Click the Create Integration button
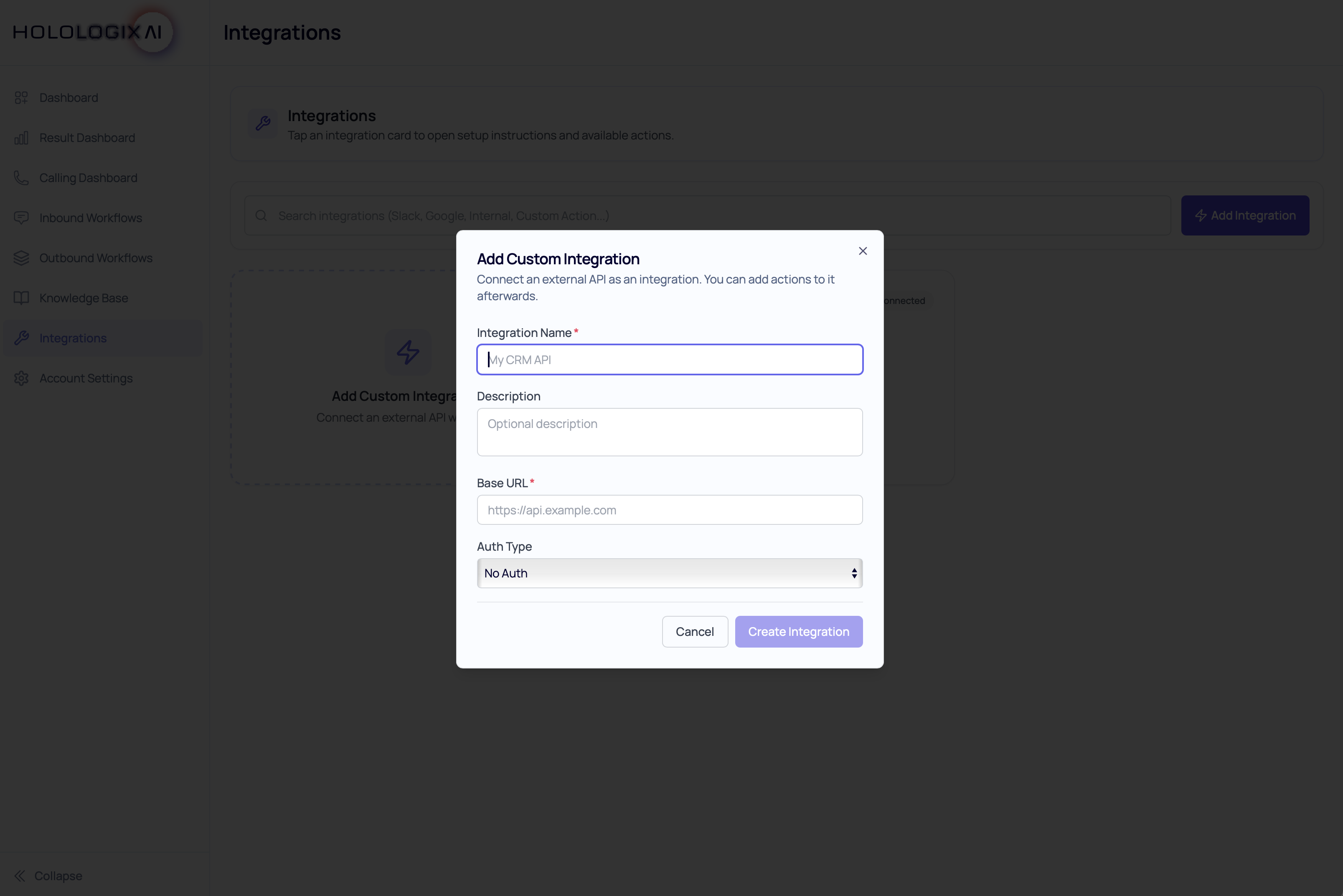 pyautogui.click(x=799, y=631)
